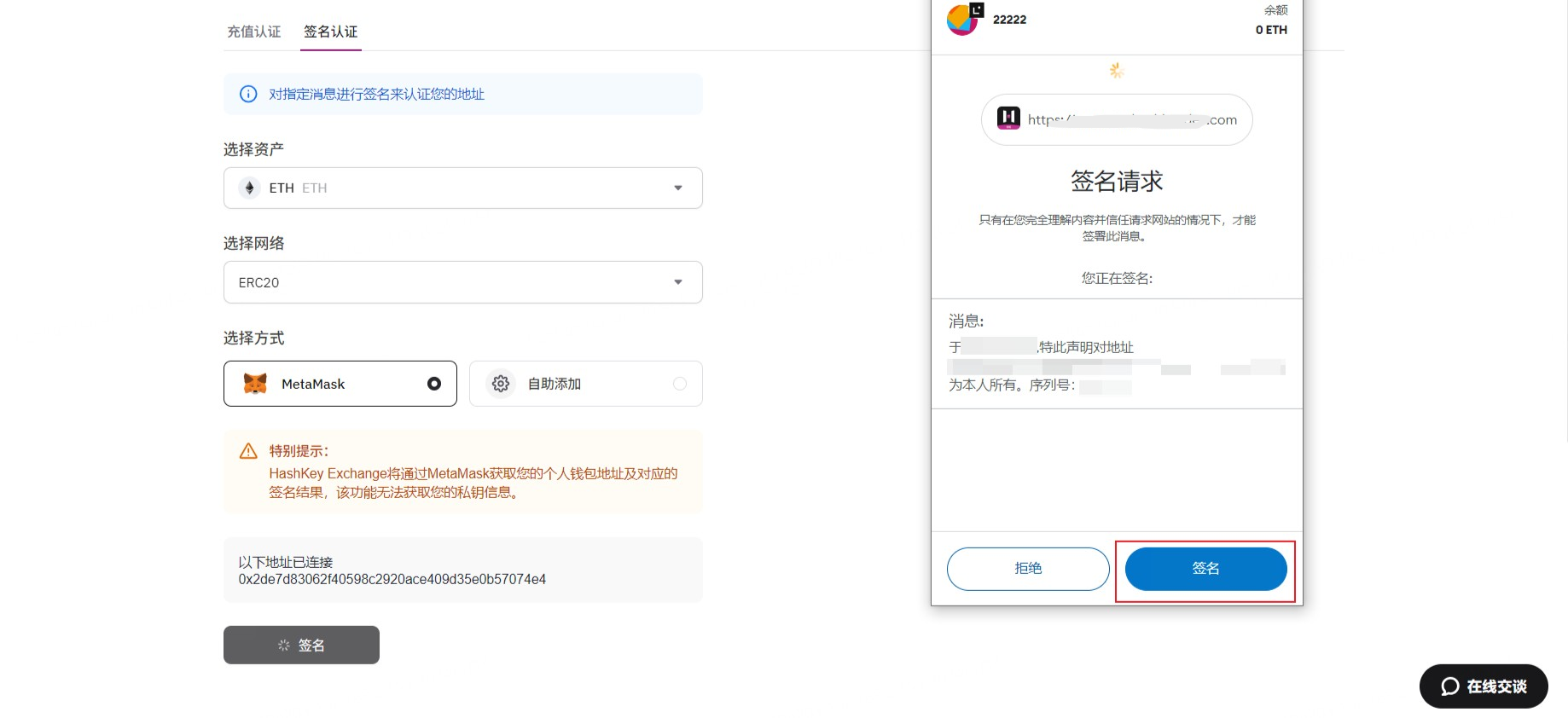Click the Ethereum coin icon

(249, 188)
